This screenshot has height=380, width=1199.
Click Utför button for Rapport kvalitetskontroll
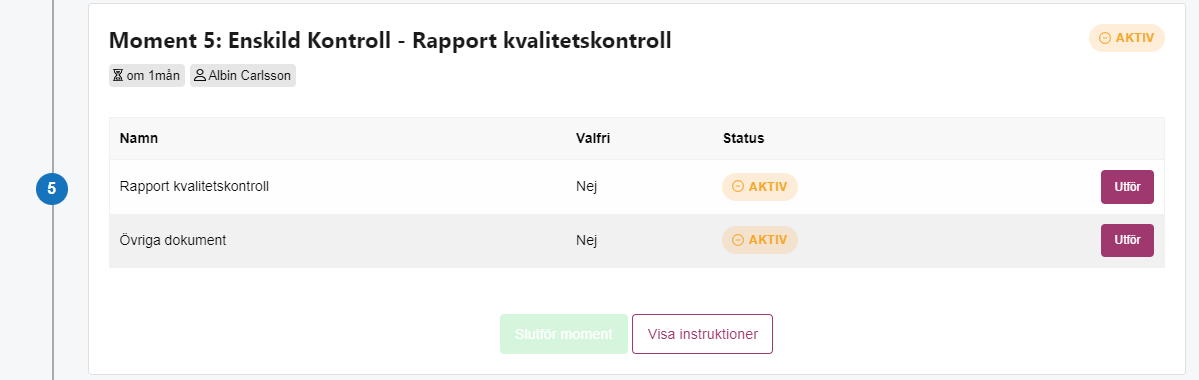coord(1127,187)
